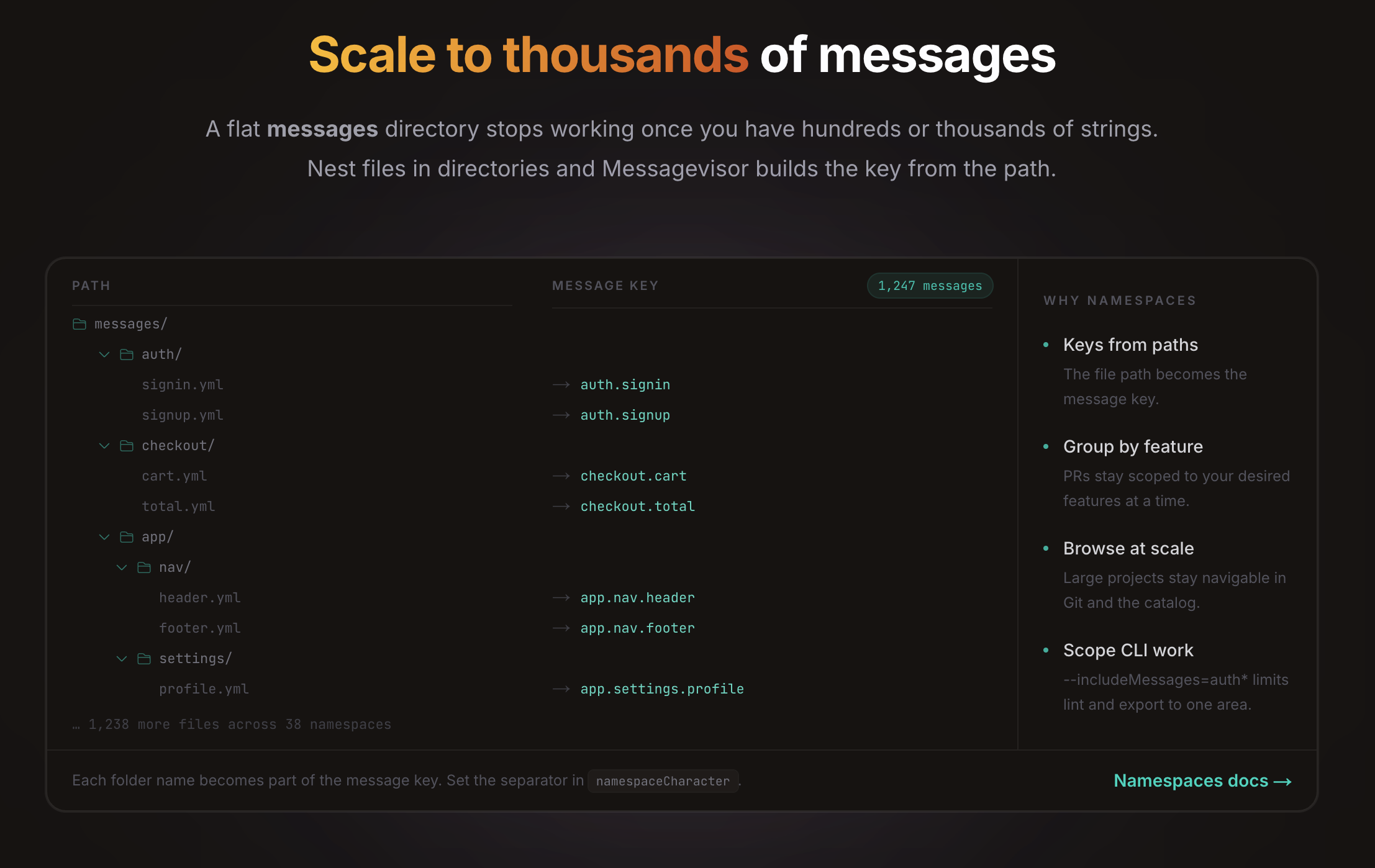Screen dimensions: 1375x868
Task: Click the 'Keys from paths' heading
Action: click(x=1130, y=345)
